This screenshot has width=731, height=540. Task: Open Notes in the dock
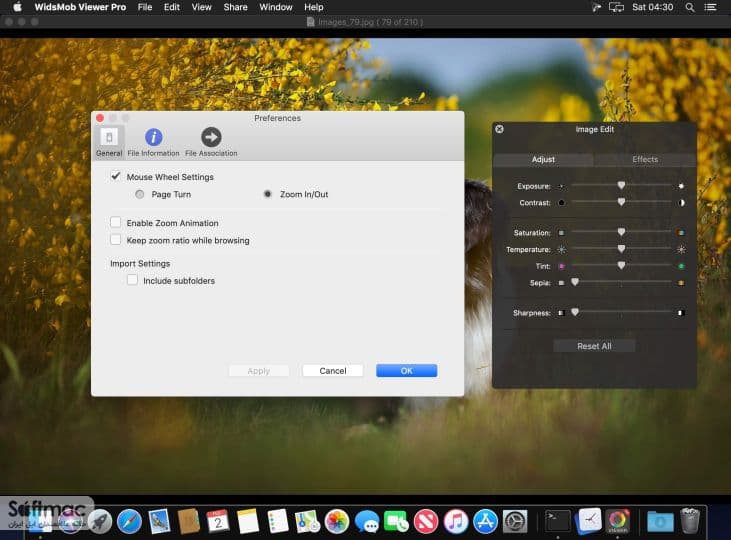click(x=248, y=521)
